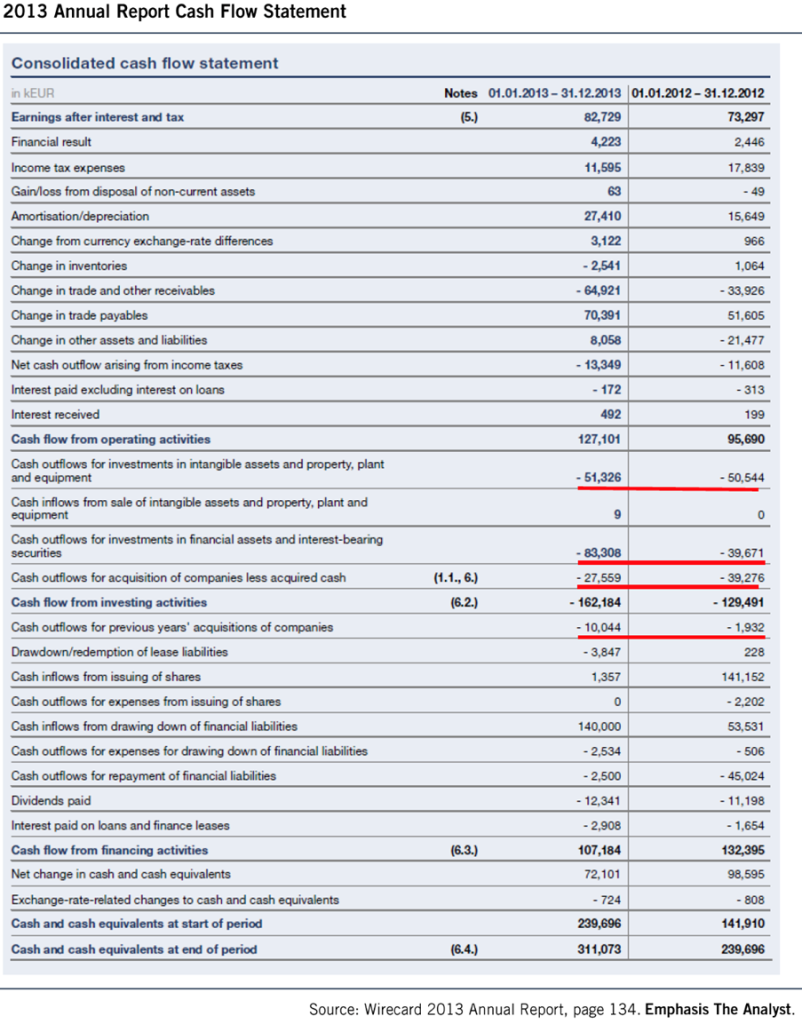Viewport: 802px width, 1024px height.
Task: Click 'Earnings after interest and tax' row label
Action: [97, 118]
